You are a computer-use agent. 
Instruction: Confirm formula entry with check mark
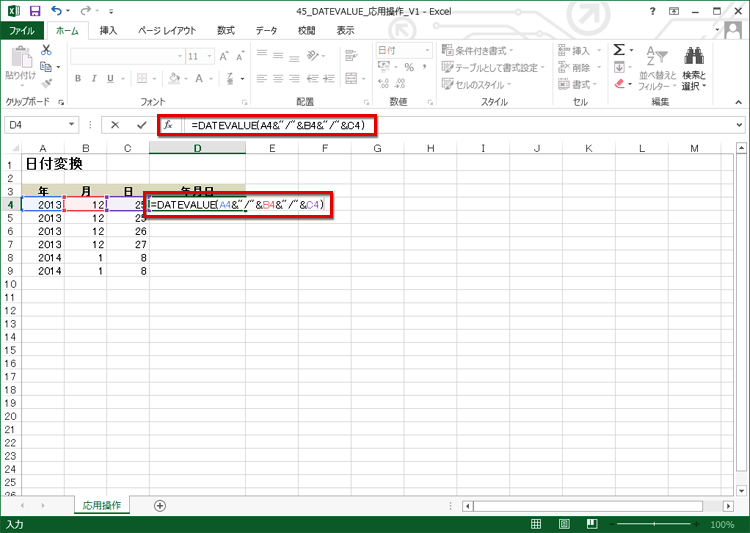142,125
